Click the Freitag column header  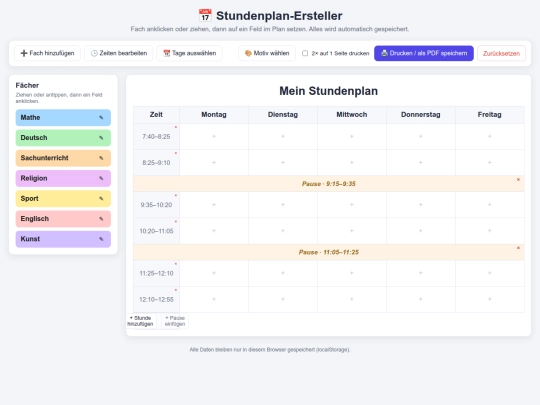489,115
